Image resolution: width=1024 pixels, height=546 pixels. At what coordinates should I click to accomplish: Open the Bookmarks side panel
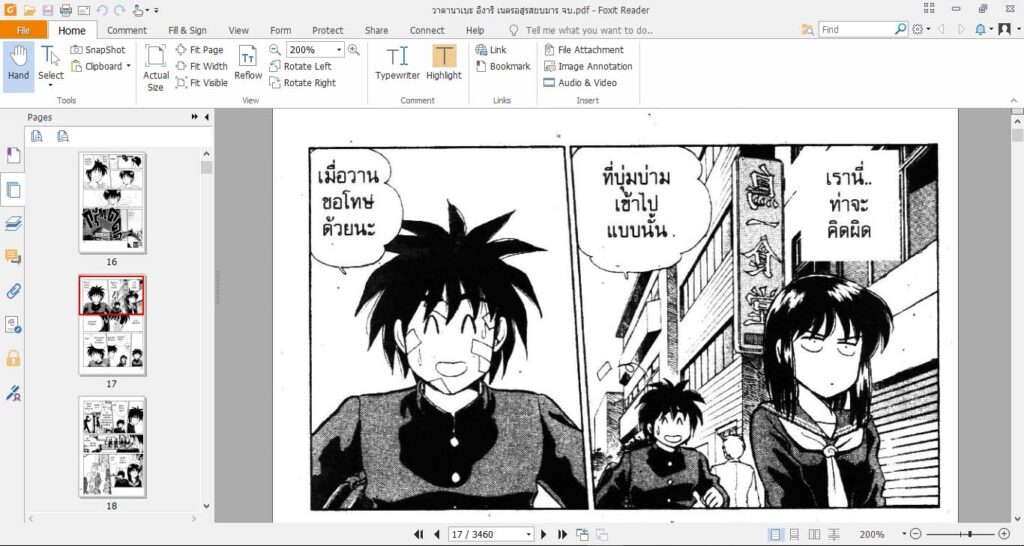pyautogui.click(x=13, y=155)
